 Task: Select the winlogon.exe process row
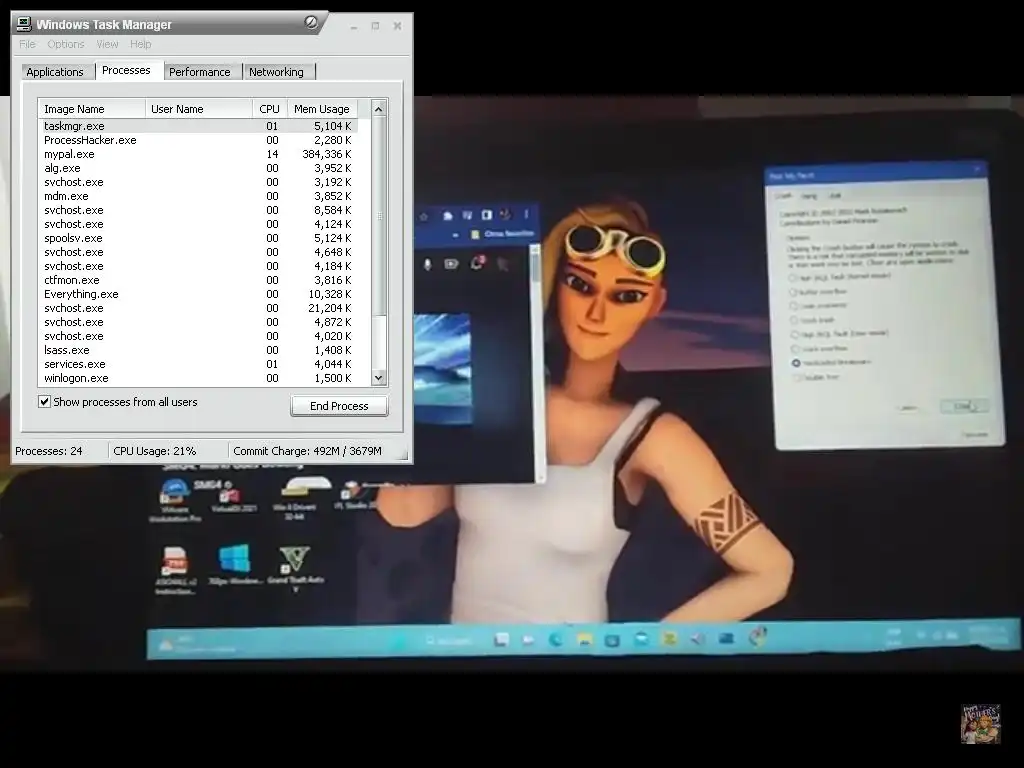coord(197,378)
